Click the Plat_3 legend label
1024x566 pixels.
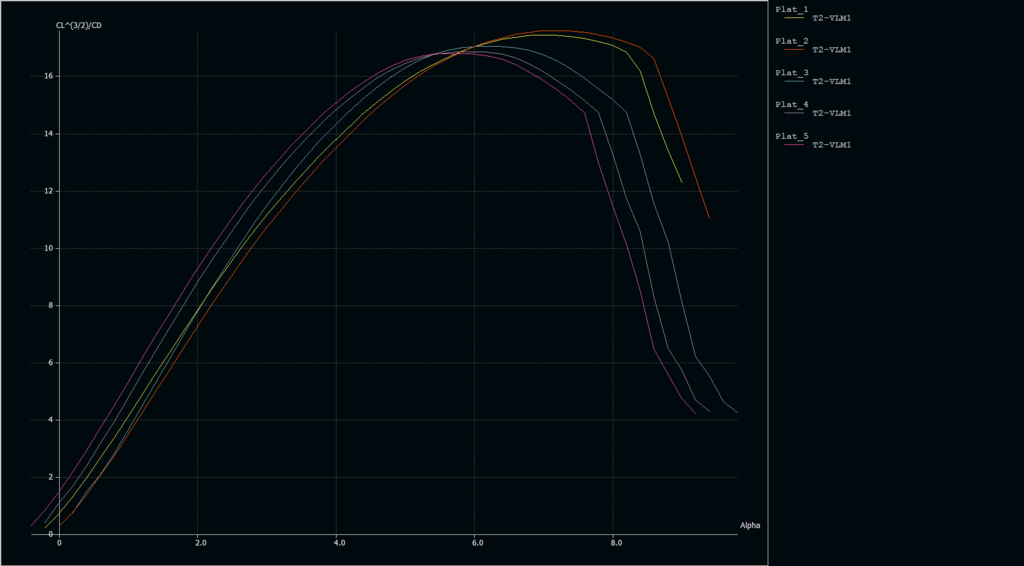(x=792, y=73)
